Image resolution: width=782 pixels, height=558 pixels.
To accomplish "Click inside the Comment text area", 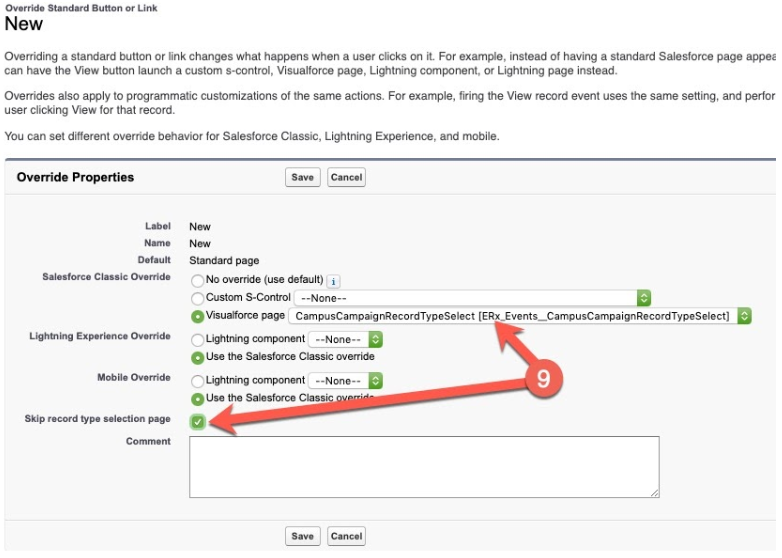I will (424, 466).
